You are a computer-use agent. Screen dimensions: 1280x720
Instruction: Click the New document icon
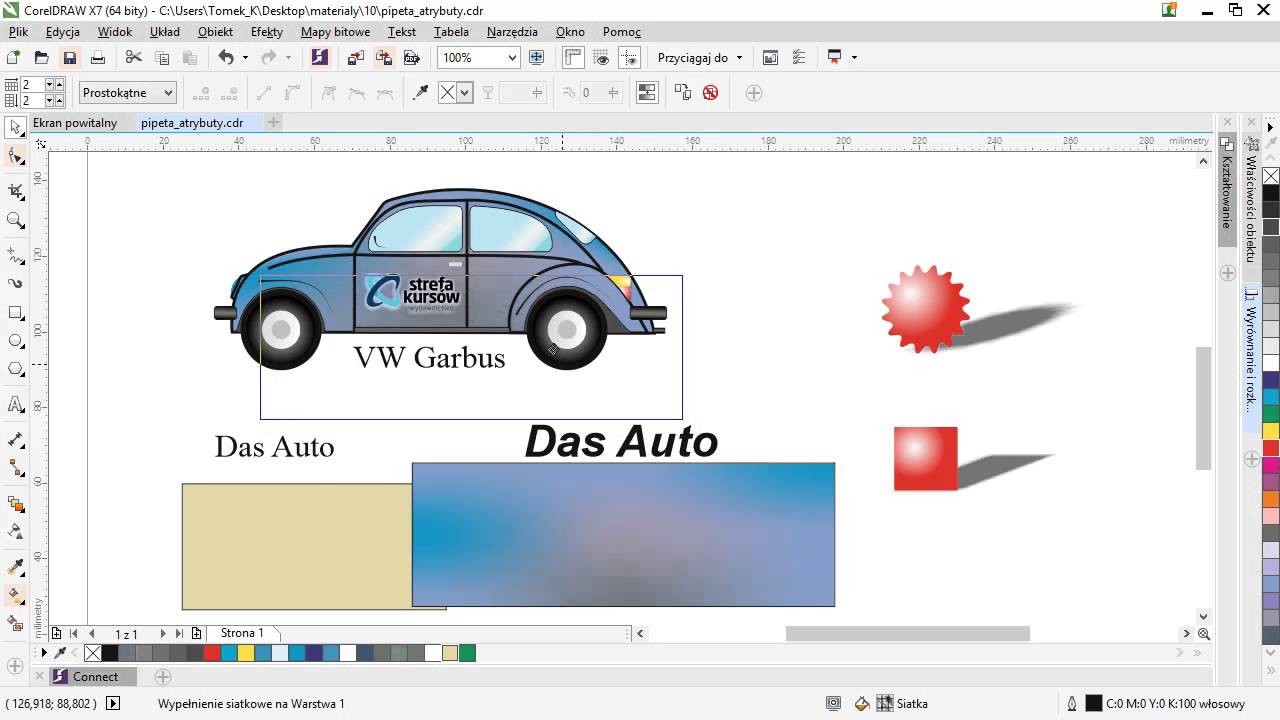point(14,58)
